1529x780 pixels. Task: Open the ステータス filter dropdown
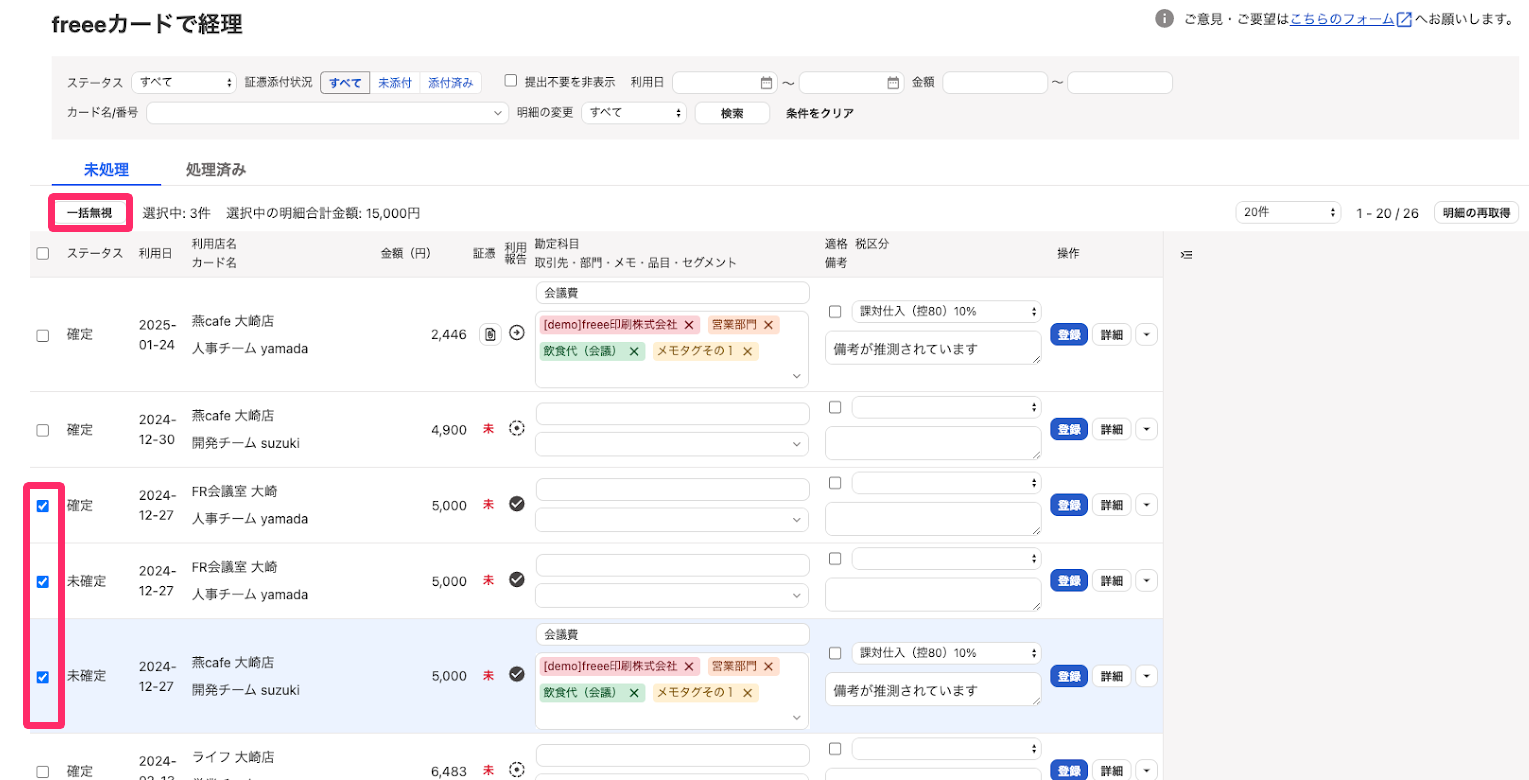coord(184,83)
